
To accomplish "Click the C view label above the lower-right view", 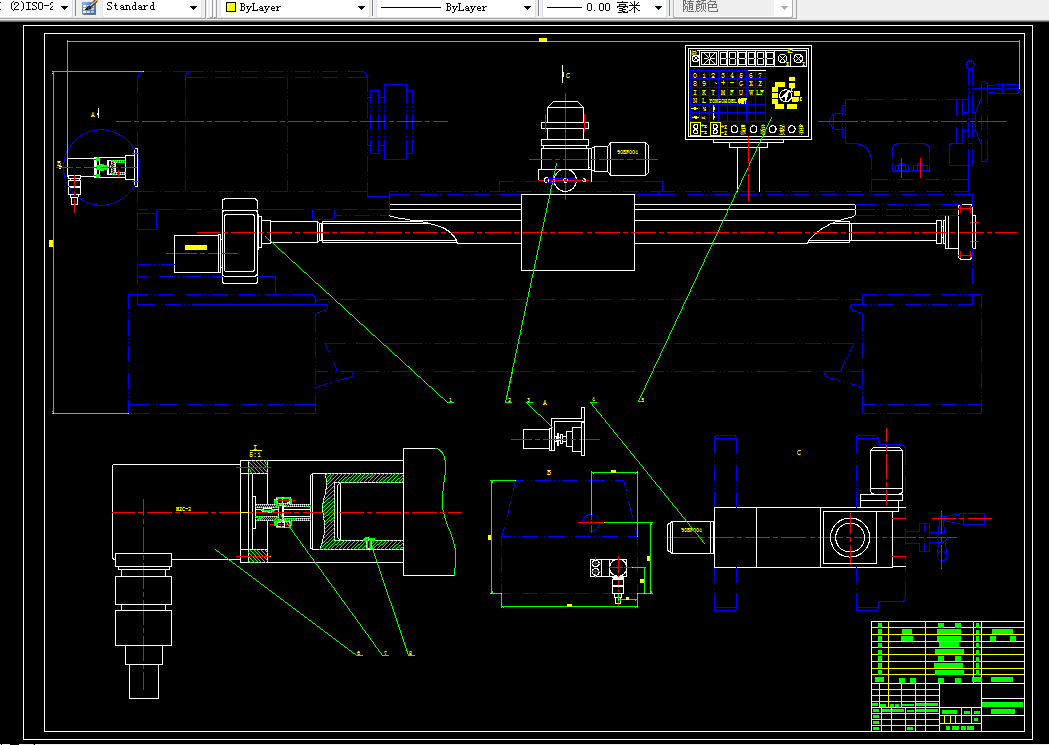I will pos(799,453).
